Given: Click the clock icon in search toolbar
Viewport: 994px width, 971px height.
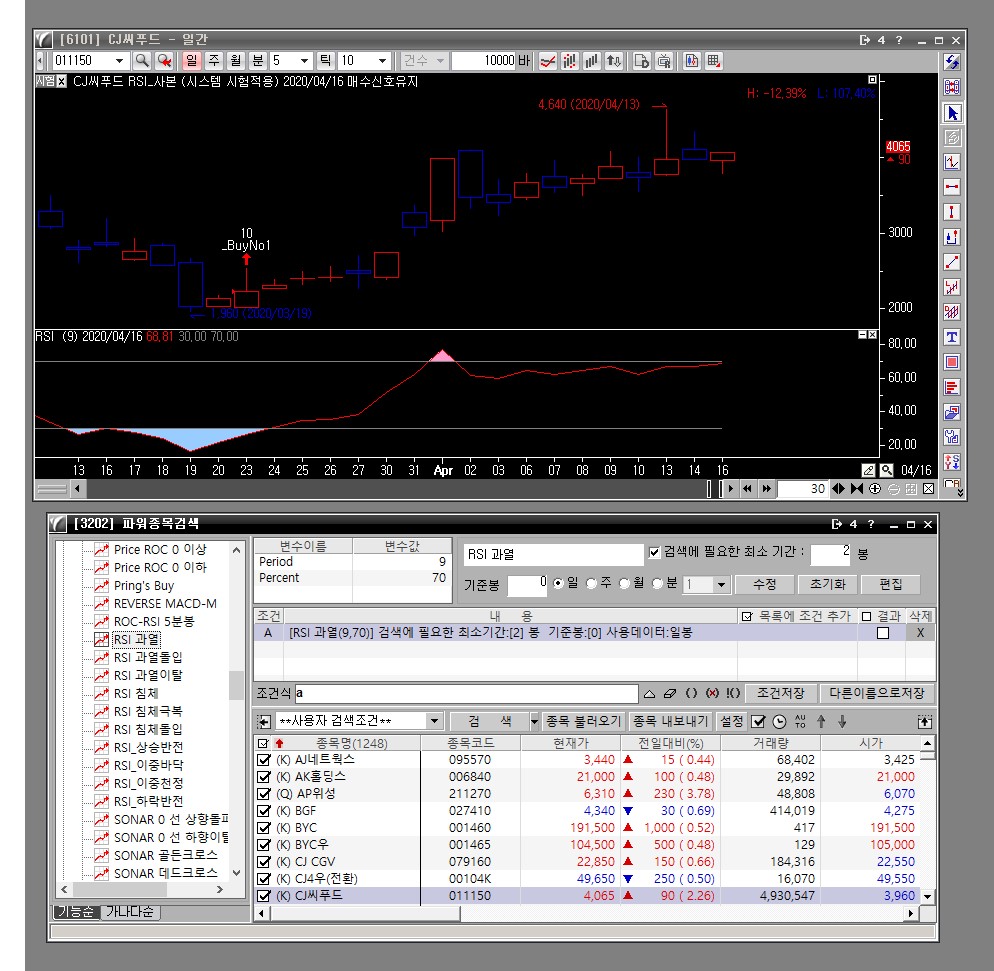Looking at the screenshot, I should 779,721.
